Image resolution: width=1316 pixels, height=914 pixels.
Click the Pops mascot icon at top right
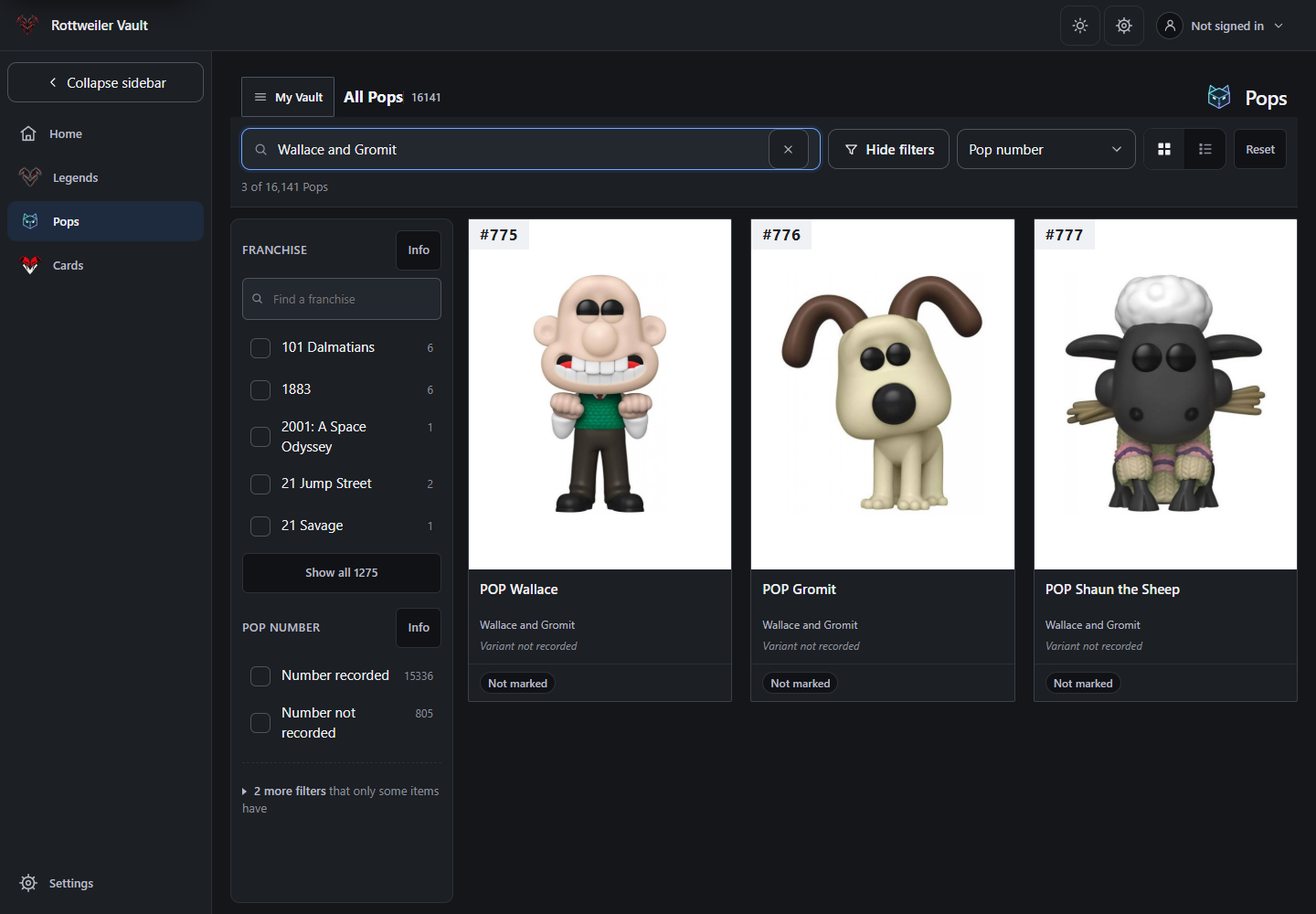(1219, 97)
